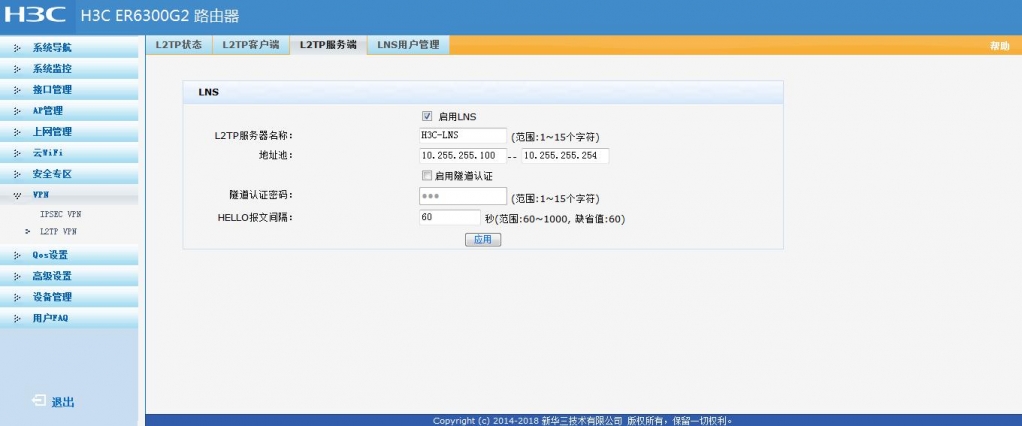Toggle the 启用隧道认证 checkbox

(x=427, y=175)
